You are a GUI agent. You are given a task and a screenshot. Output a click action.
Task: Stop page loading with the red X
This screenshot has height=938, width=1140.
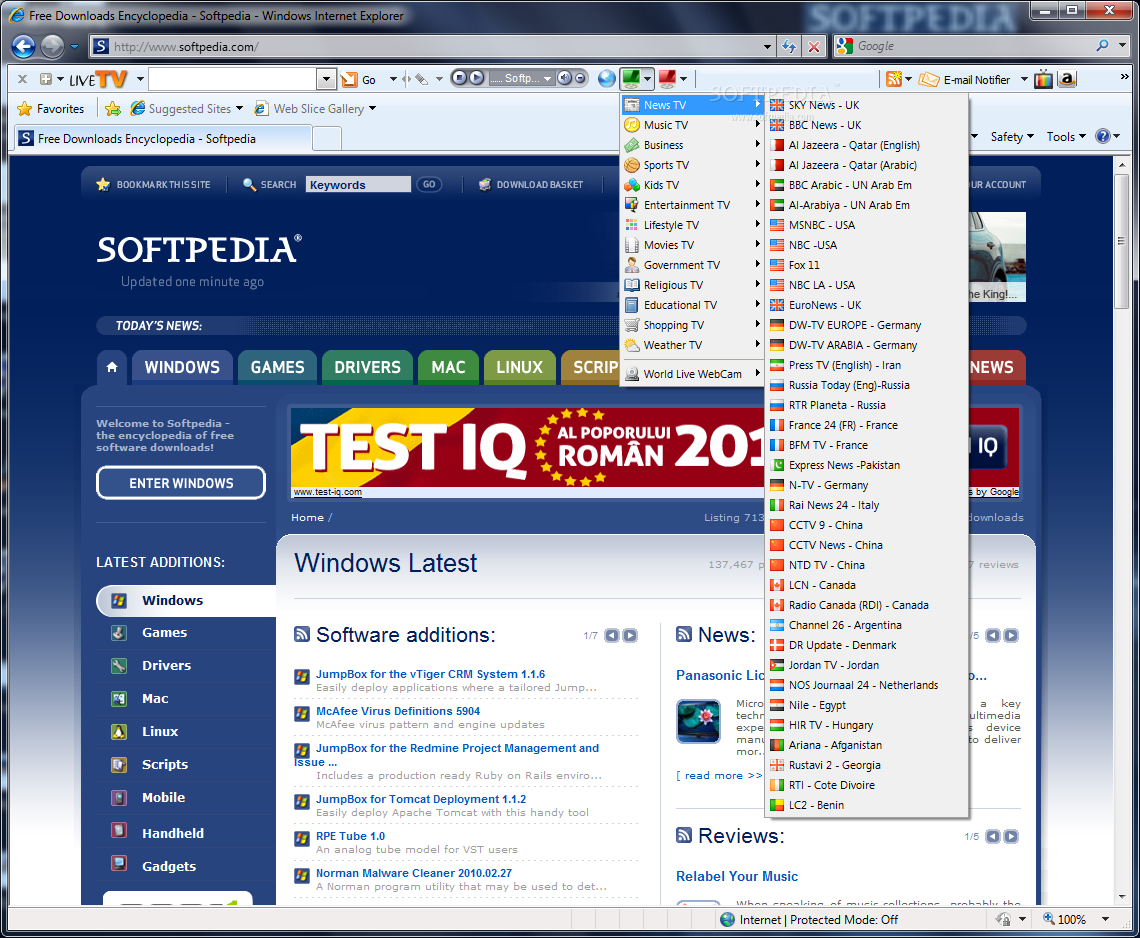814,47
